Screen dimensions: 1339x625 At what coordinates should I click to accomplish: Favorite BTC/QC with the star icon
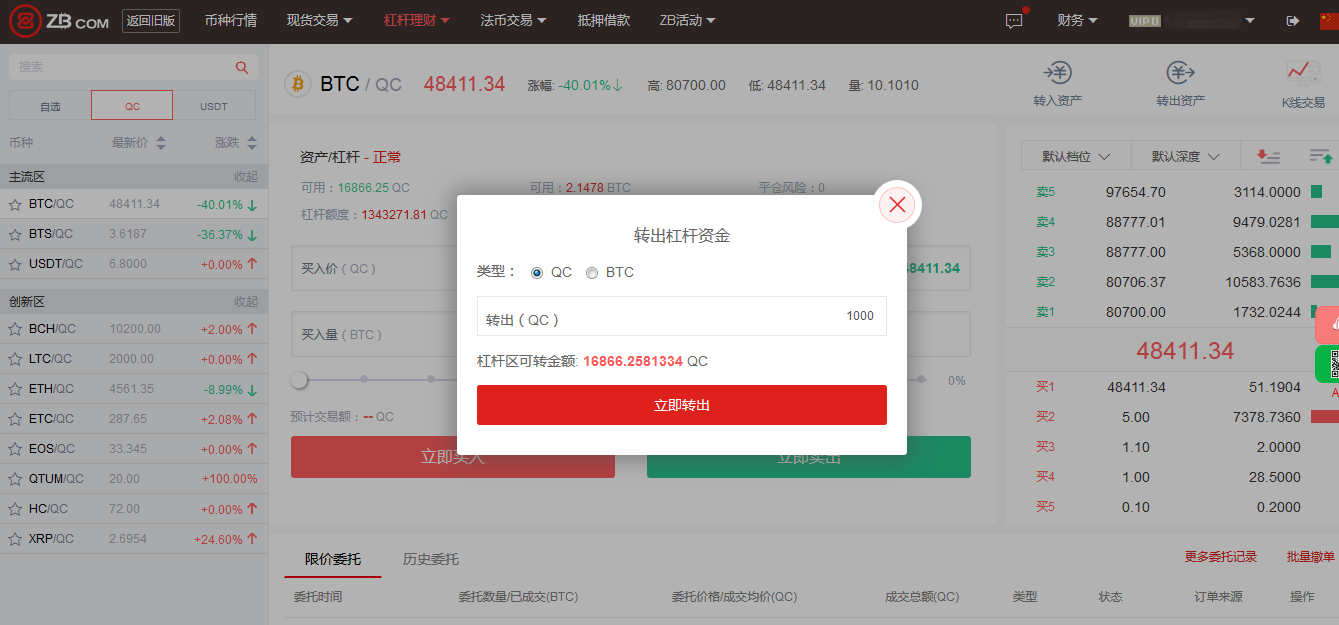15,204
